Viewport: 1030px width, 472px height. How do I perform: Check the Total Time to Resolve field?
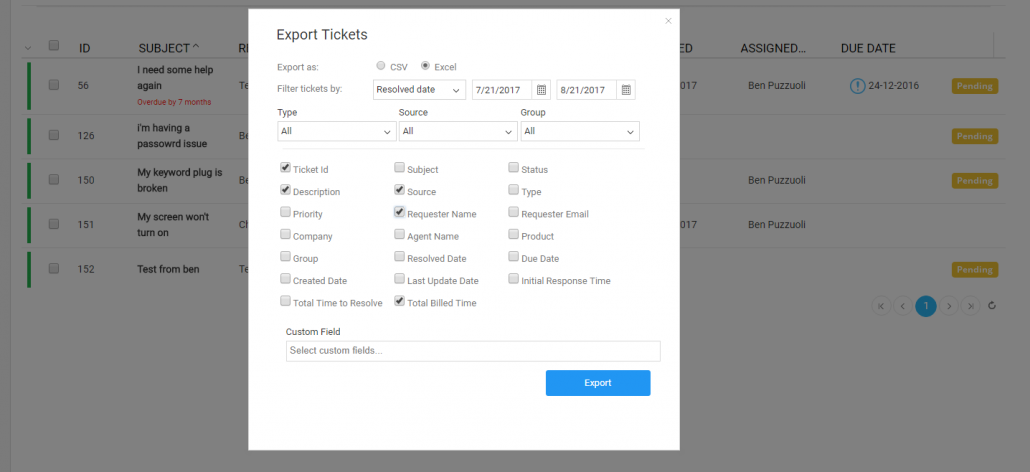click(x=285, y=301)
